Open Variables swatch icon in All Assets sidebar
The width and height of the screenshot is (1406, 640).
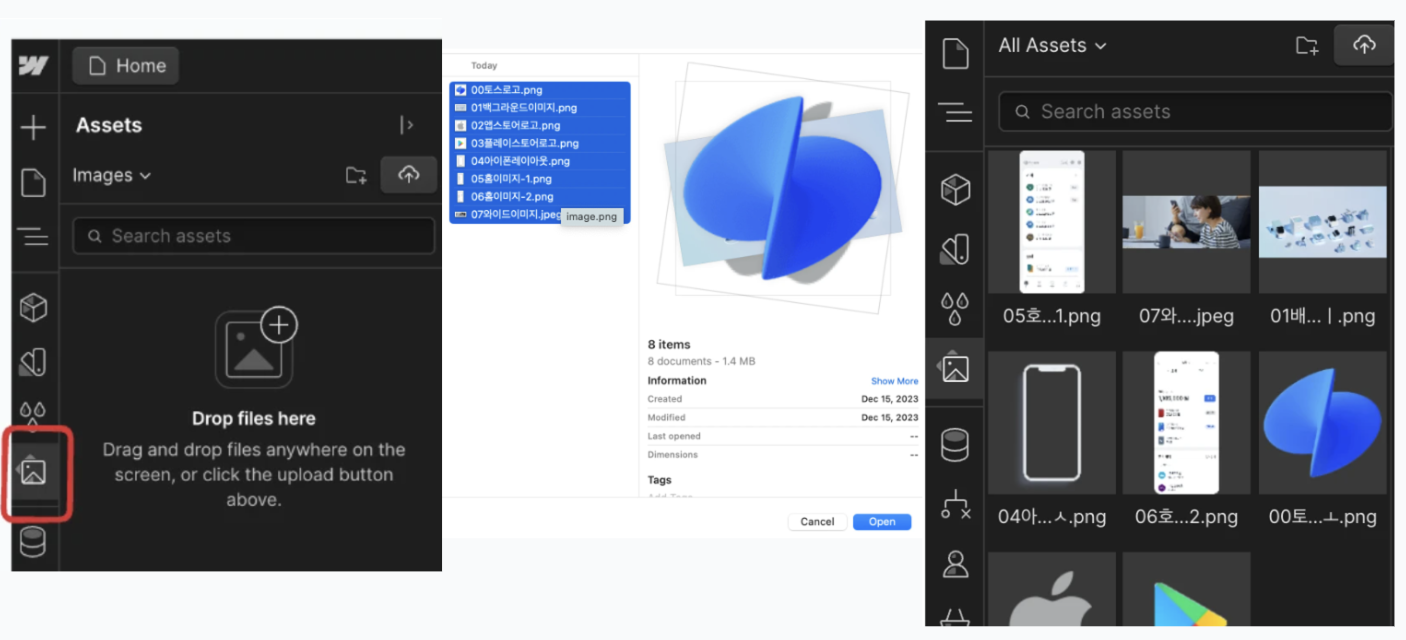click(x=956, y=249)
